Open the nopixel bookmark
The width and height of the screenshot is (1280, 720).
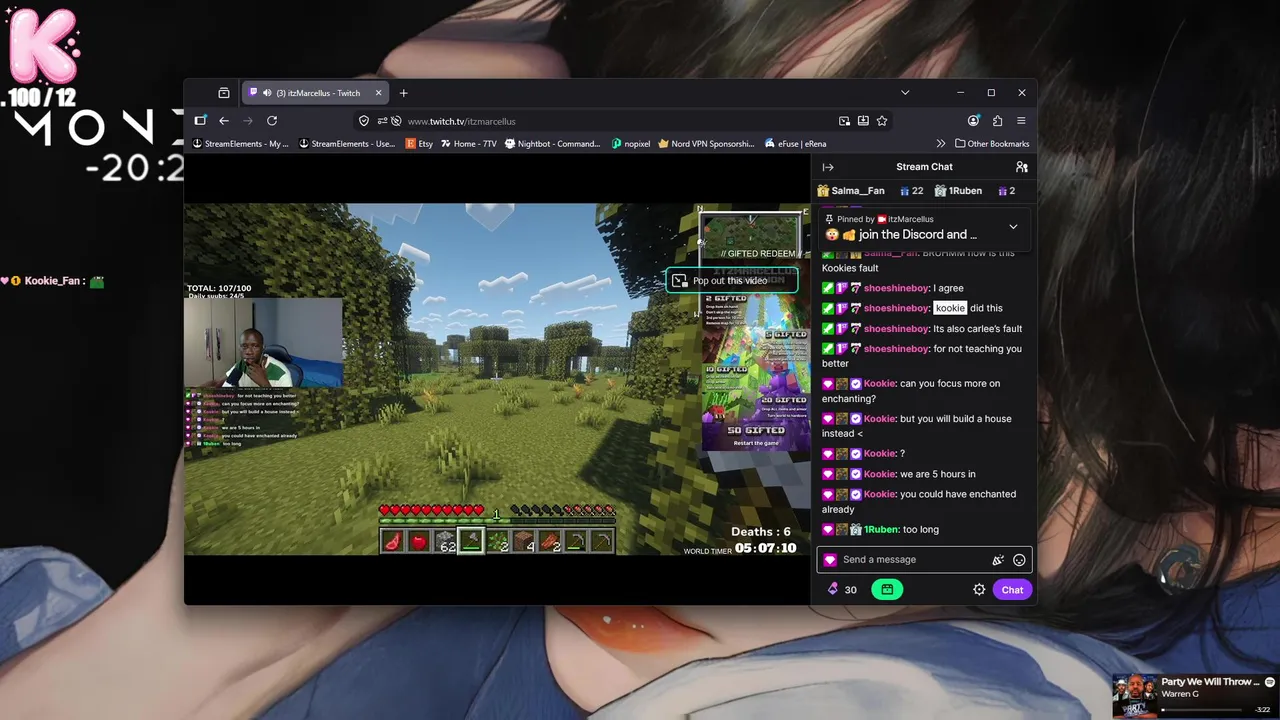coord(631,144)
